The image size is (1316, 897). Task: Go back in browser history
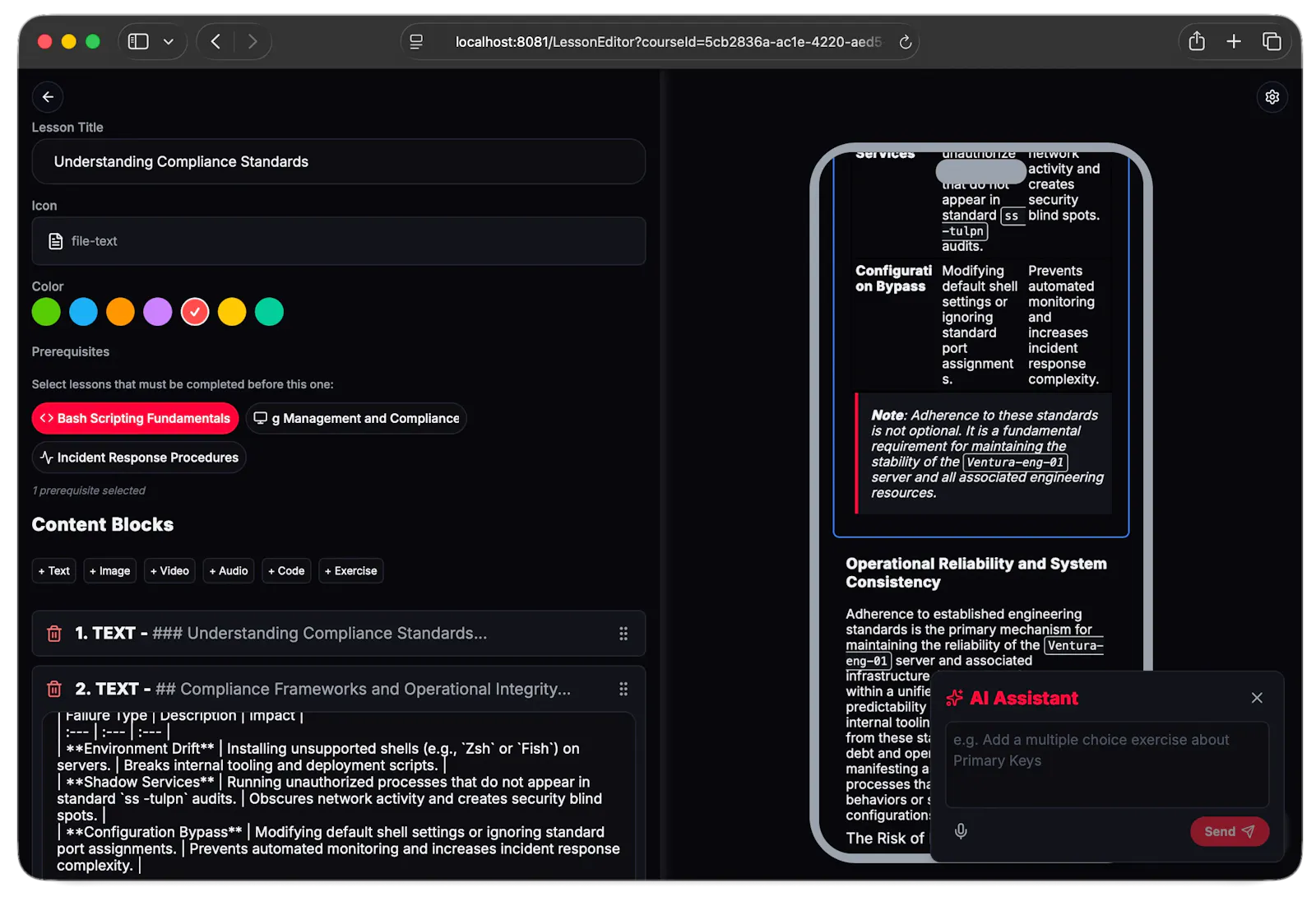tap(215, 41)
